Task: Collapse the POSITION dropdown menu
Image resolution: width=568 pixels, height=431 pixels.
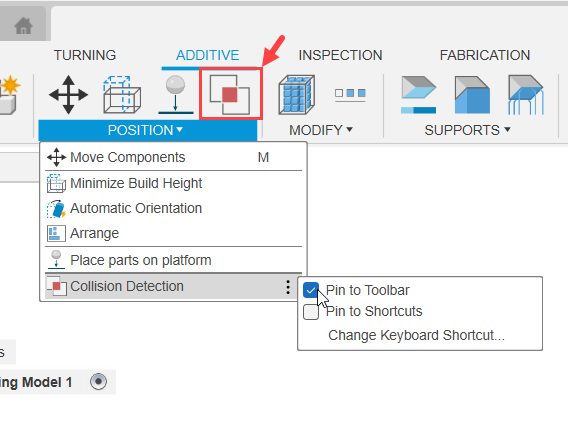Action: point(145,130)
